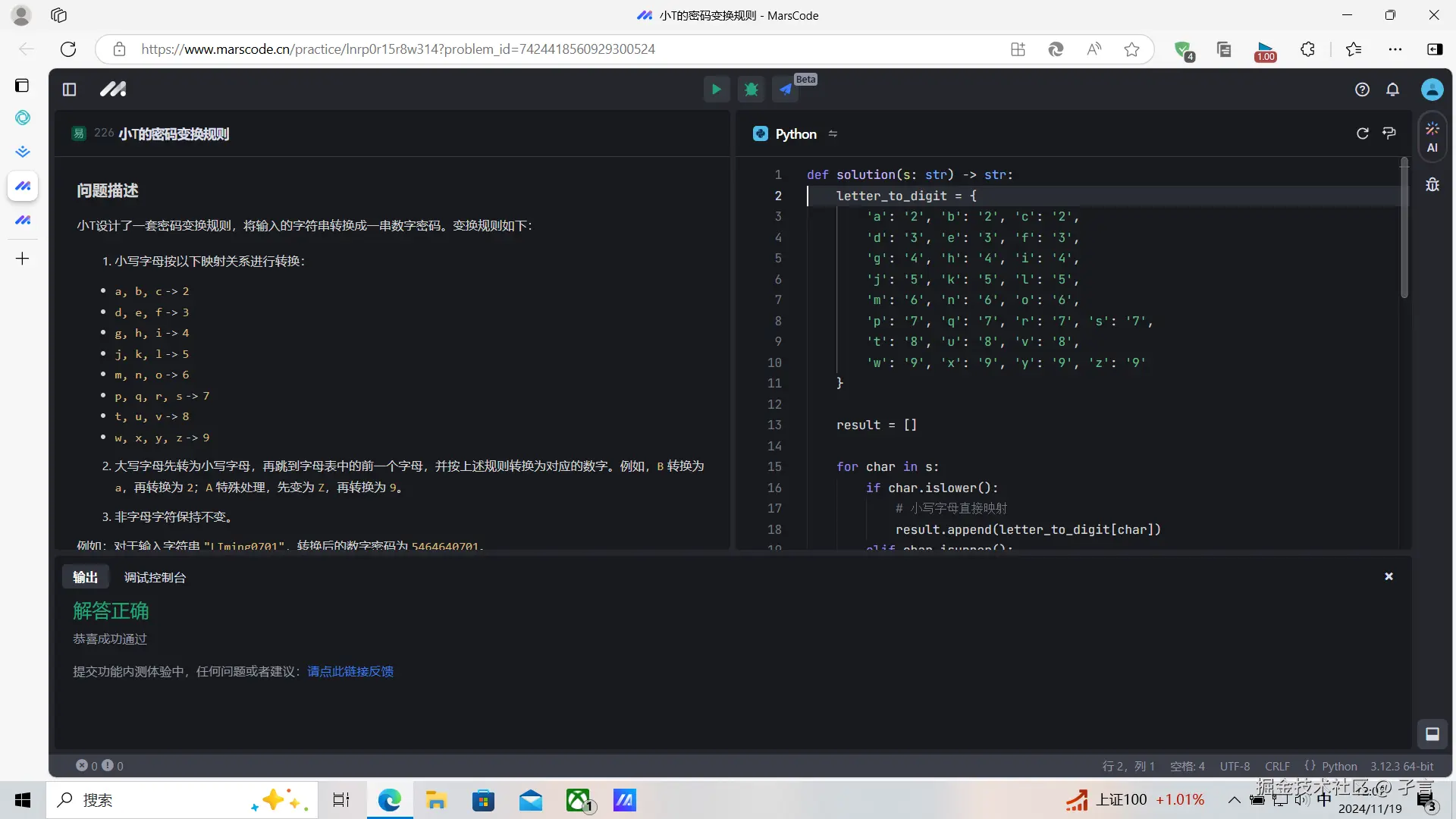Viewport: 1456px width, 819px height.
Task: Open help via the question mark icon
Action: (1362, 89)
